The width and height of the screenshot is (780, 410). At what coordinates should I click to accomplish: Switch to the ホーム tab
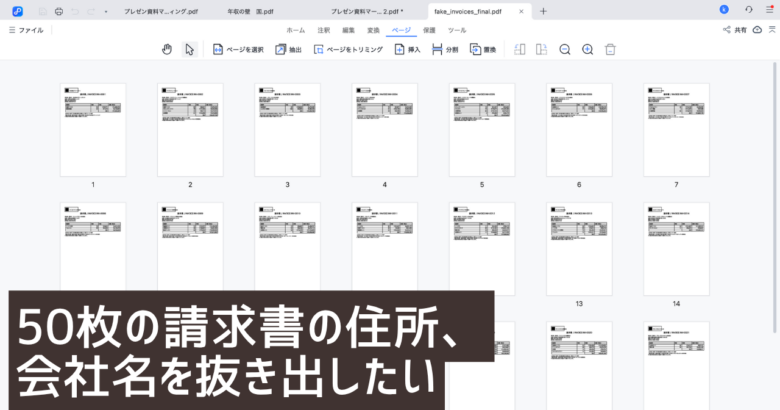(x=295, y=30)
